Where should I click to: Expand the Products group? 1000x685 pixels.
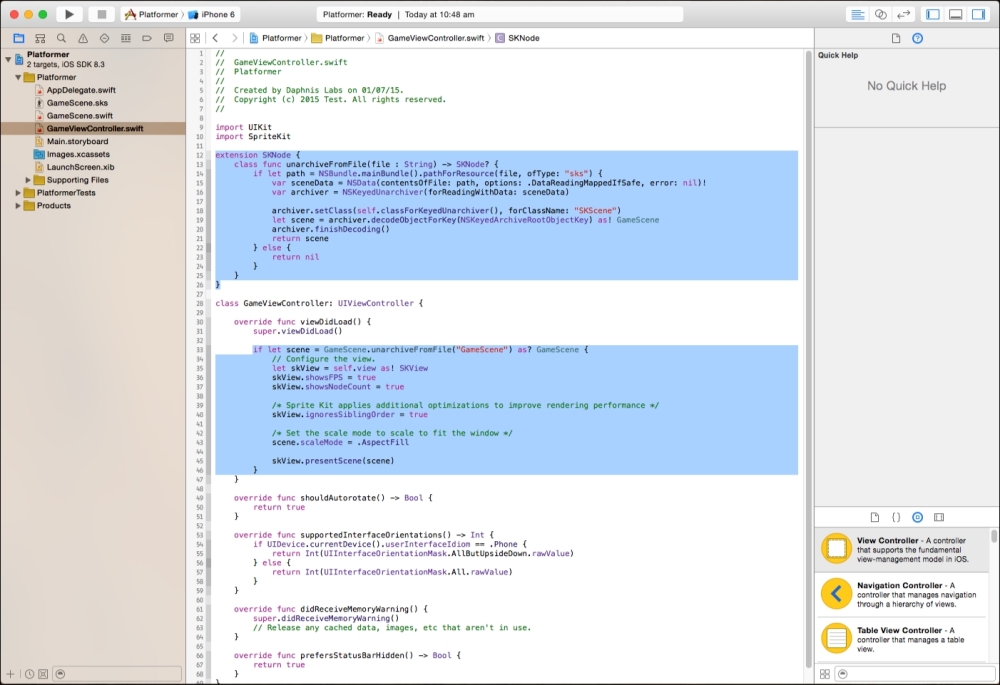coord(18,205)
